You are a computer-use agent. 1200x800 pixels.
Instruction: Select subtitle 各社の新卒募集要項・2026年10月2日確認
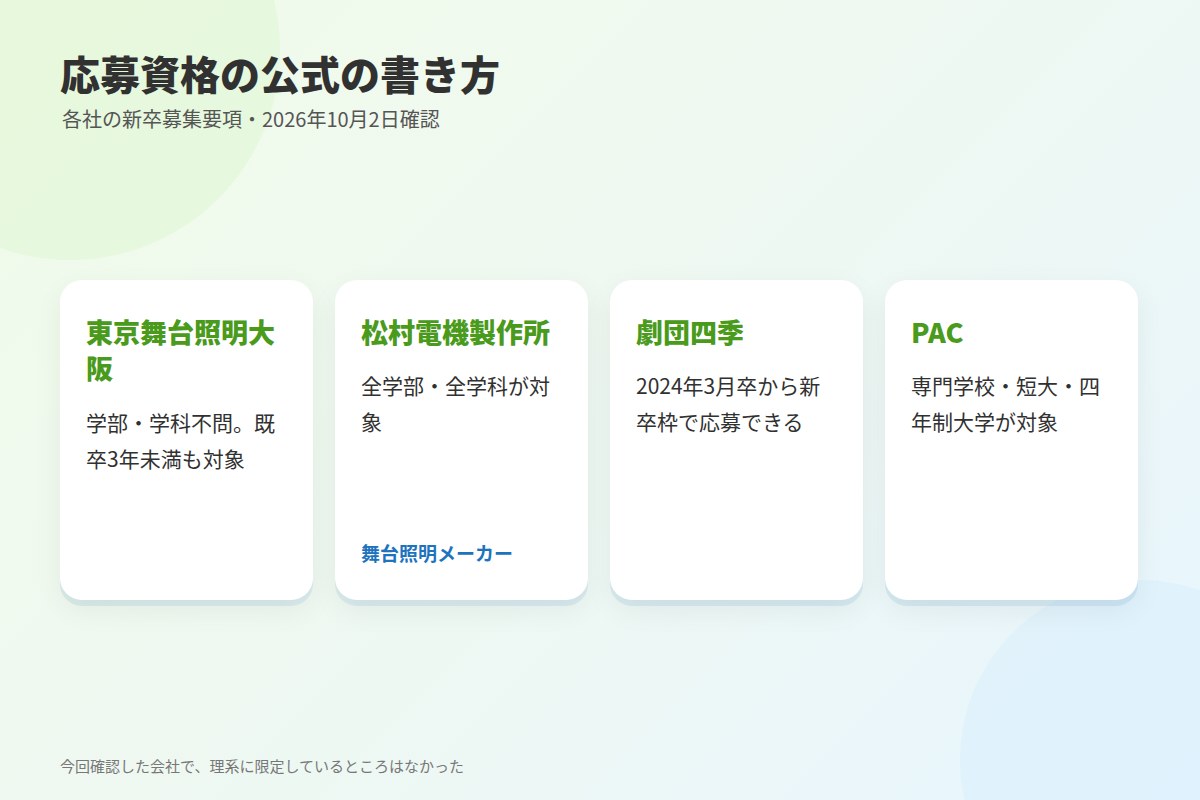coord(250,120)
